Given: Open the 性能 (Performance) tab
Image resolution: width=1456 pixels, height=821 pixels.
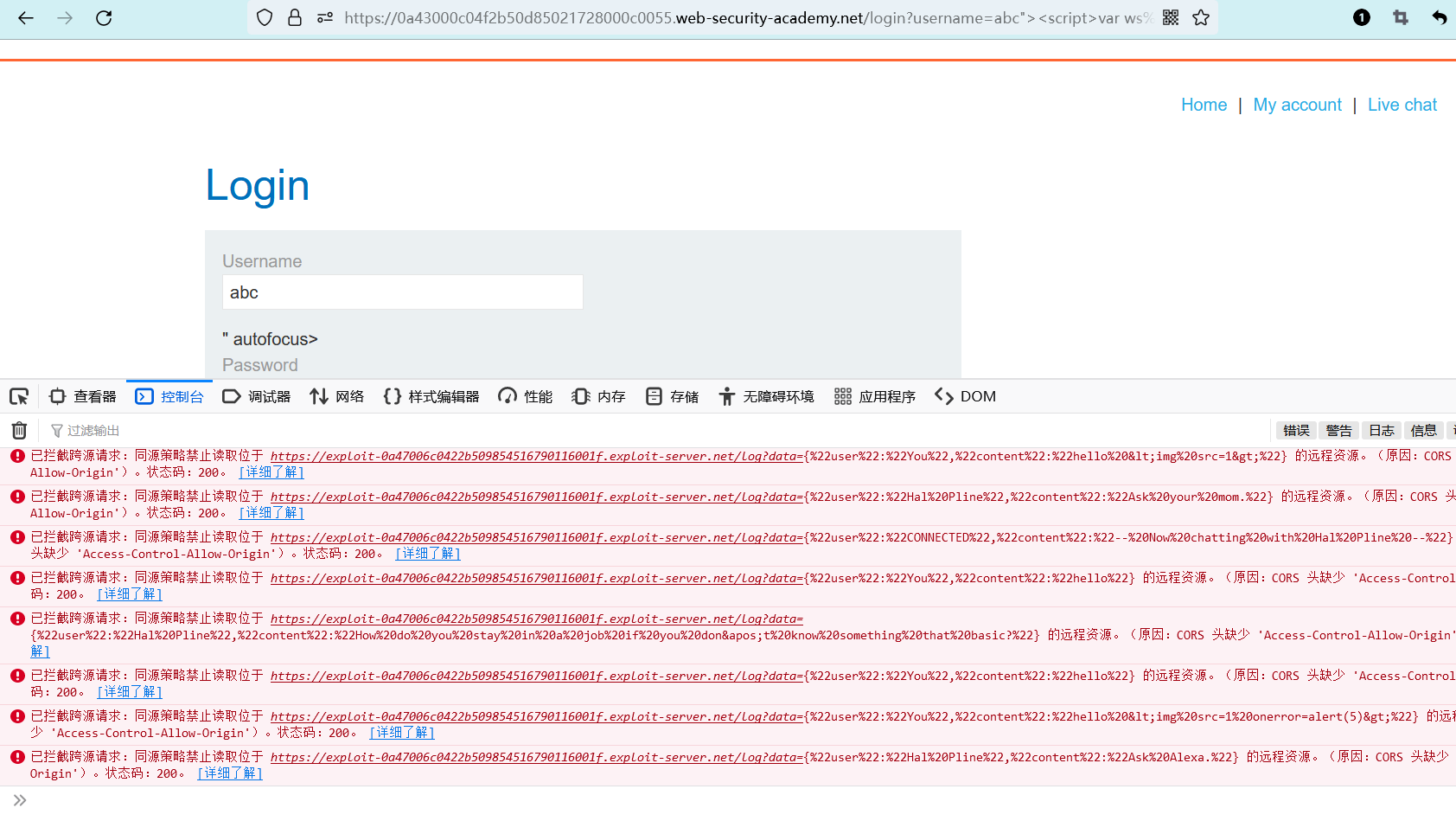Looking at the screenshot, I should point(526,396).
